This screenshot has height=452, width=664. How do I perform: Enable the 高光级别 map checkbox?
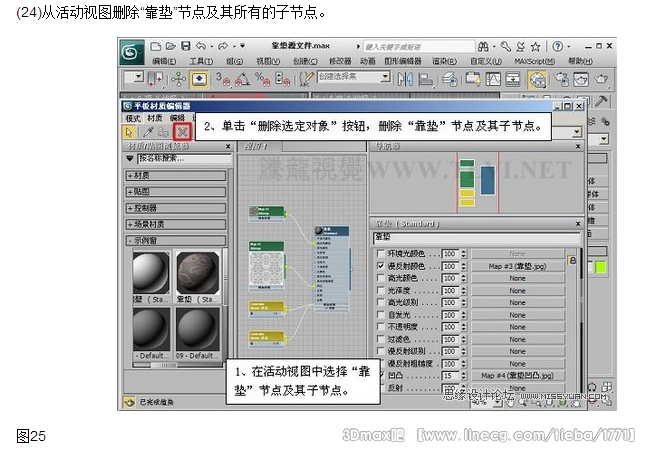[380, 302]
